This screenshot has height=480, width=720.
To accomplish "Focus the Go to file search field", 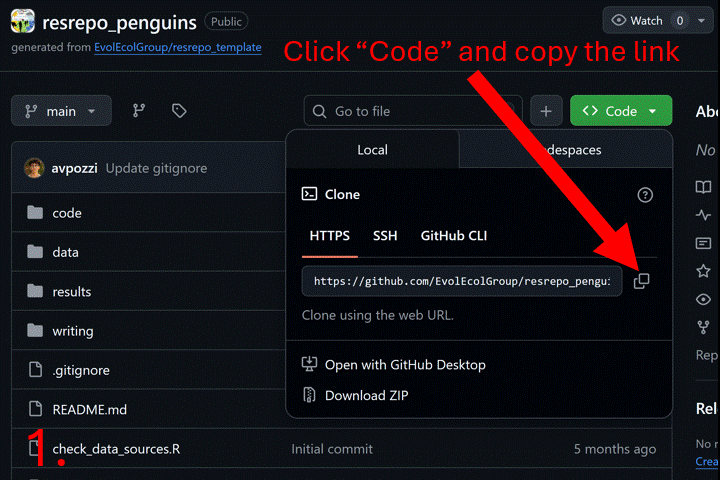I will coord(413,111).
